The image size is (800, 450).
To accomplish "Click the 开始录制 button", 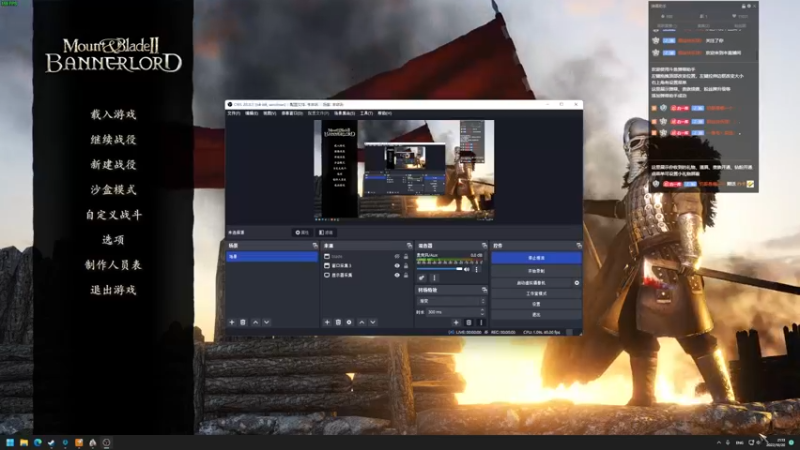I will coord(536,271).
